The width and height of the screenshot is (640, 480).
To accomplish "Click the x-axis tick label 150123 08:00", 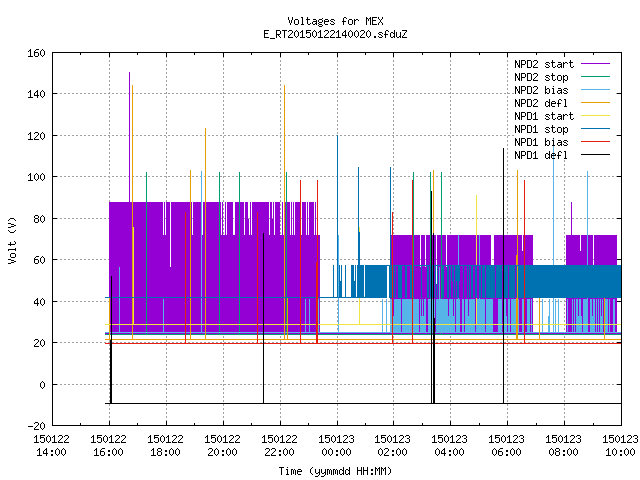I will coord(563,446).
